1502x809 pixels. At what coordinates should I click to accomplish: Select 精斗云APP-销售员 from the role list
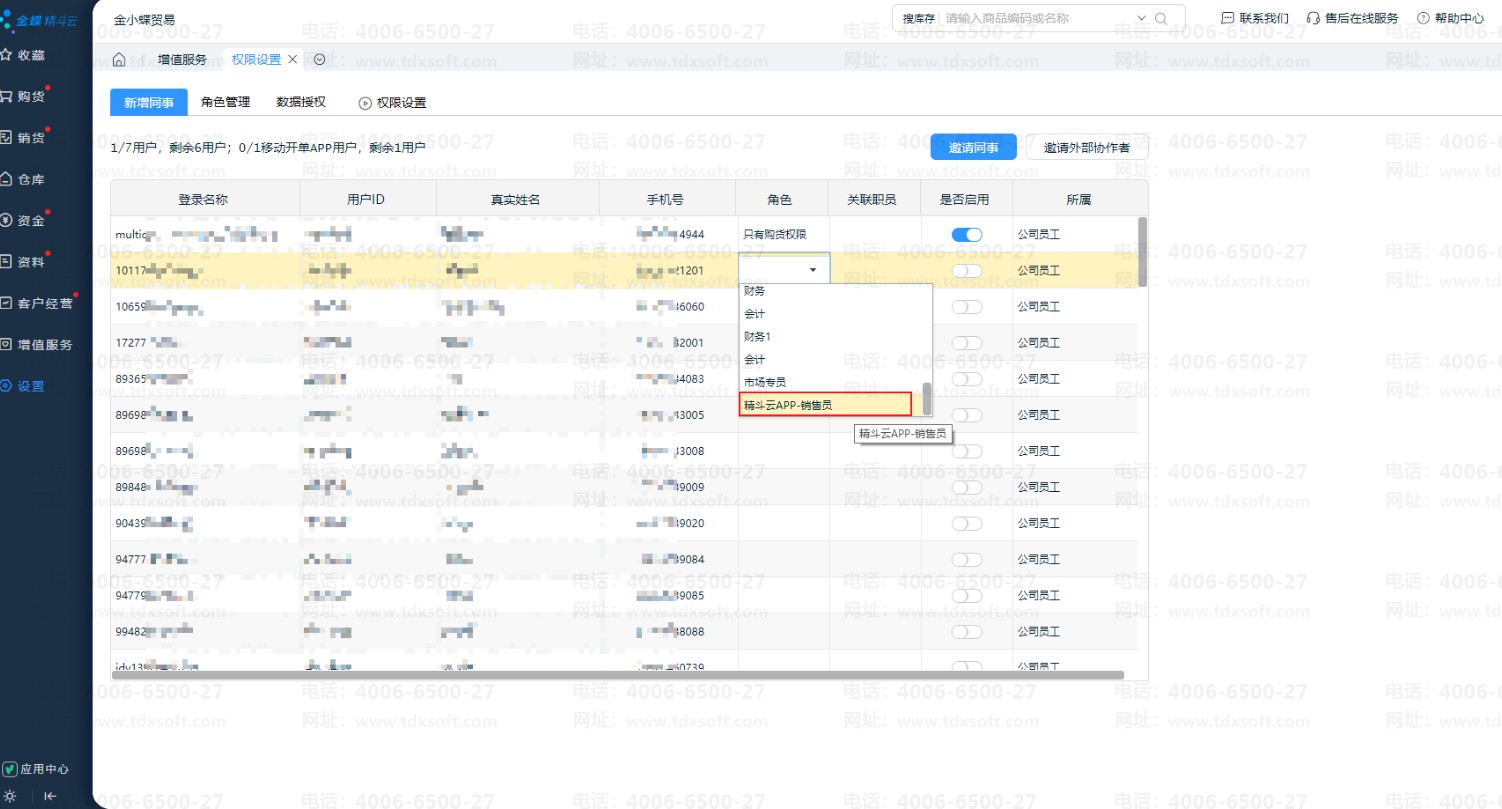[x=825, y=404]
